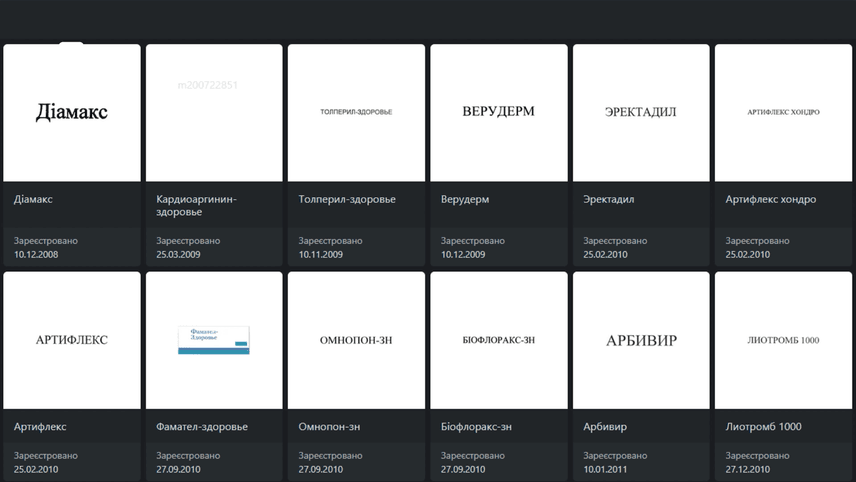Click the Кардиоаргинин-здоровье title link
The width and height of the screenshot is (856, 482).
click(196, 205)
